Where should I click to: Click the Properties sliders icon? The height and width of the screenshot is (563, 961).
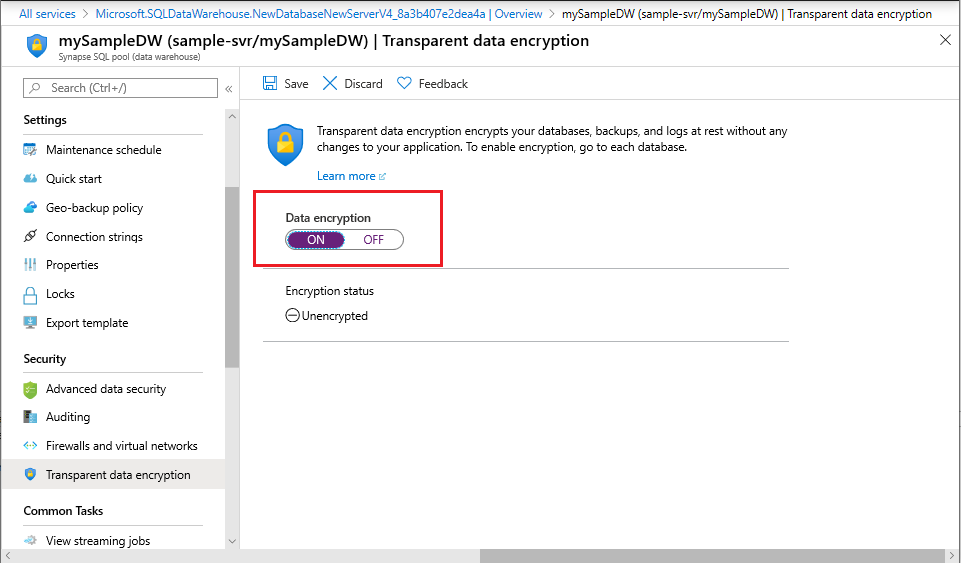(30, 265)
